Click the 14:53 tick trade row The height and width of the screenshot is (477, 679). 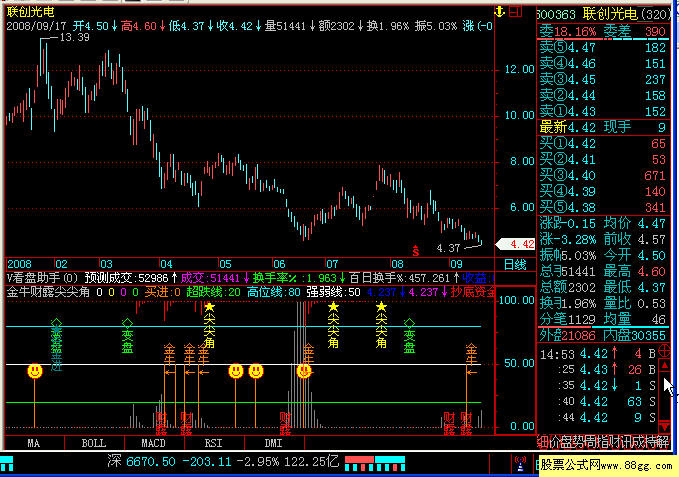(598, 354)
